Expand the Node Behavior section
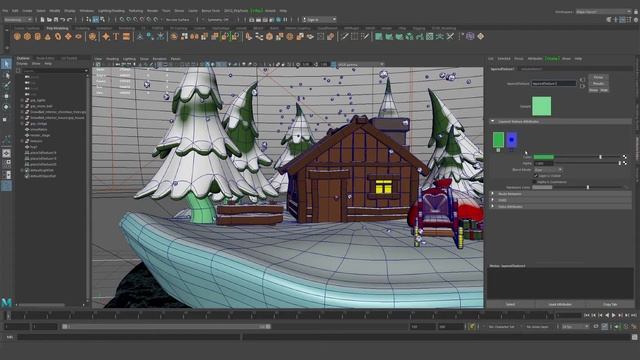This screenshot has width=640, height=360. pos(493,194)
